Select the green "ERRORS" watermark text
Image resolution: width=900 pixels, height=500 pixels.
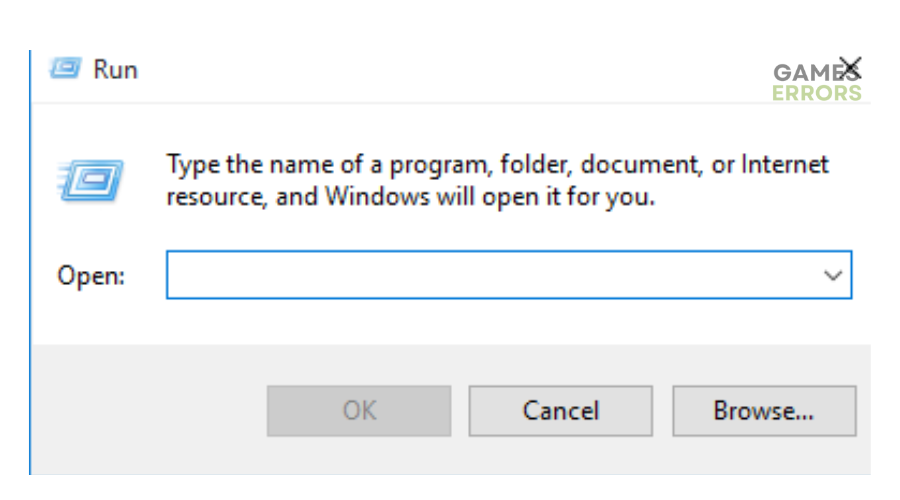(x=816, y=92)
